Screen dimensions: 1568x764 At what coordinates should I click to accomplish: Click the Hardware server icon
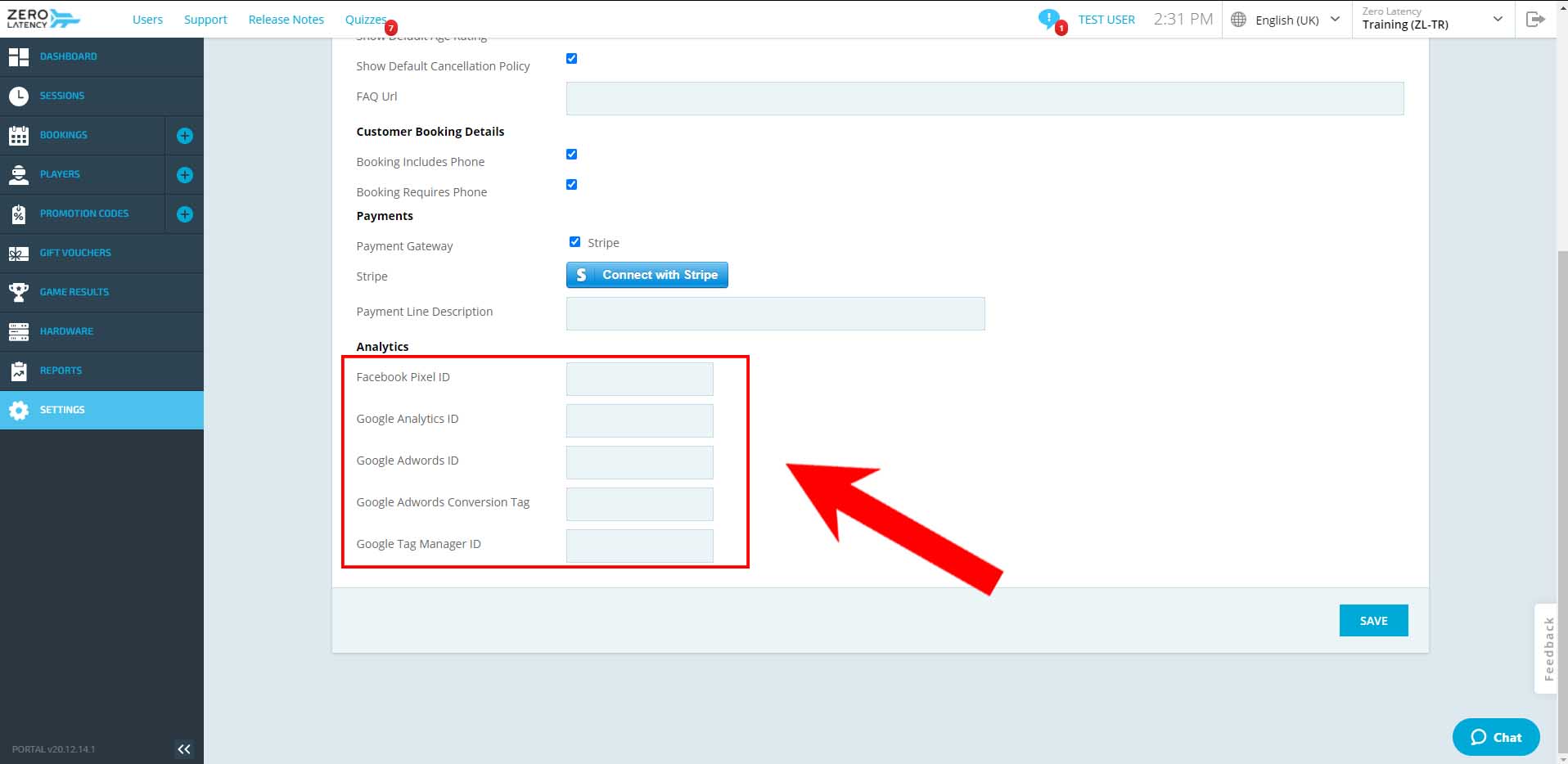tap(19, 331)
